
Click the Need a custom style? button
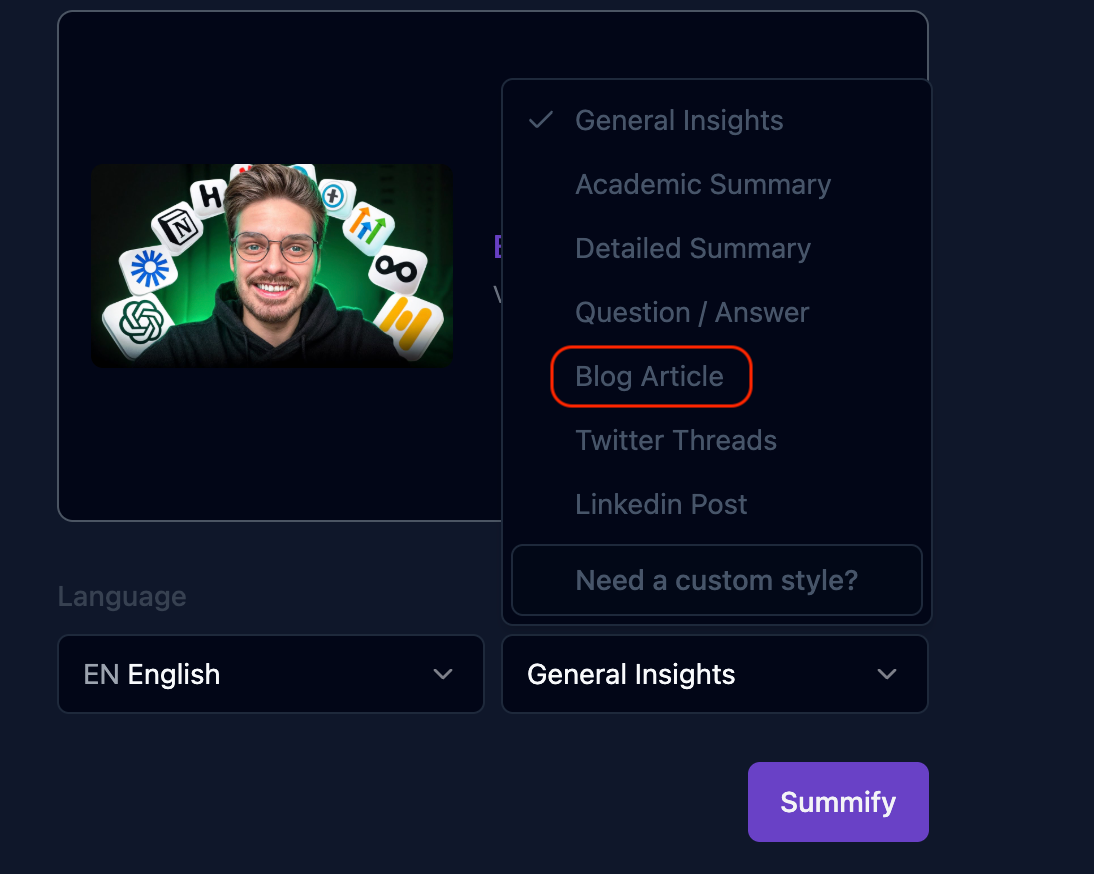(x=717, y=580)
